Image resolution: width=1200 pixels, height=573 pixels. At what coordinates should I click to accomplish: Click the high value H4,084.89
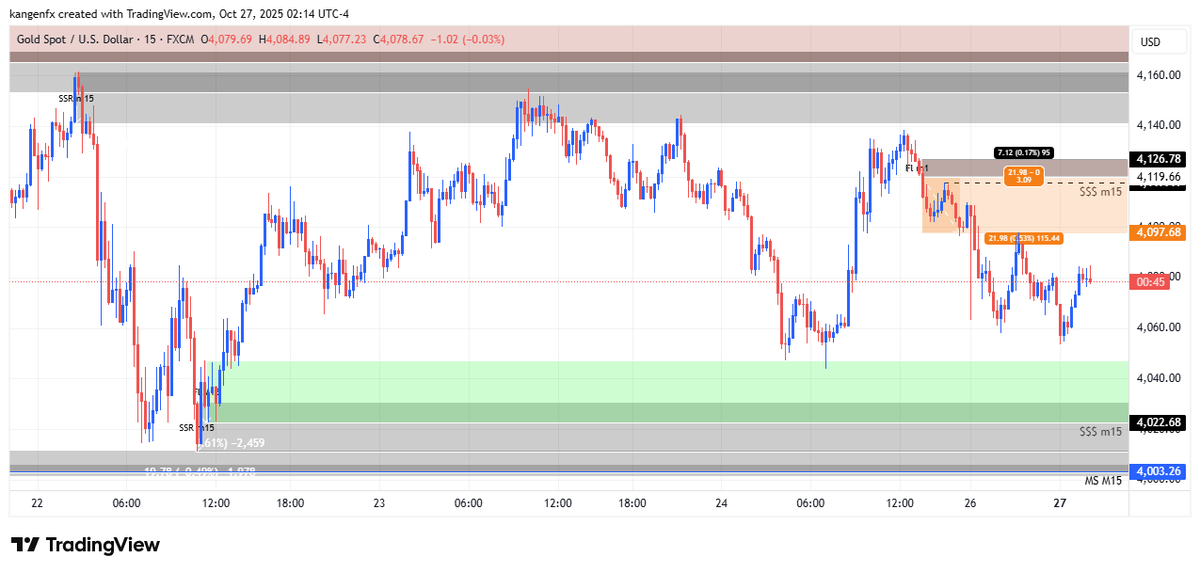click(286, 39)
